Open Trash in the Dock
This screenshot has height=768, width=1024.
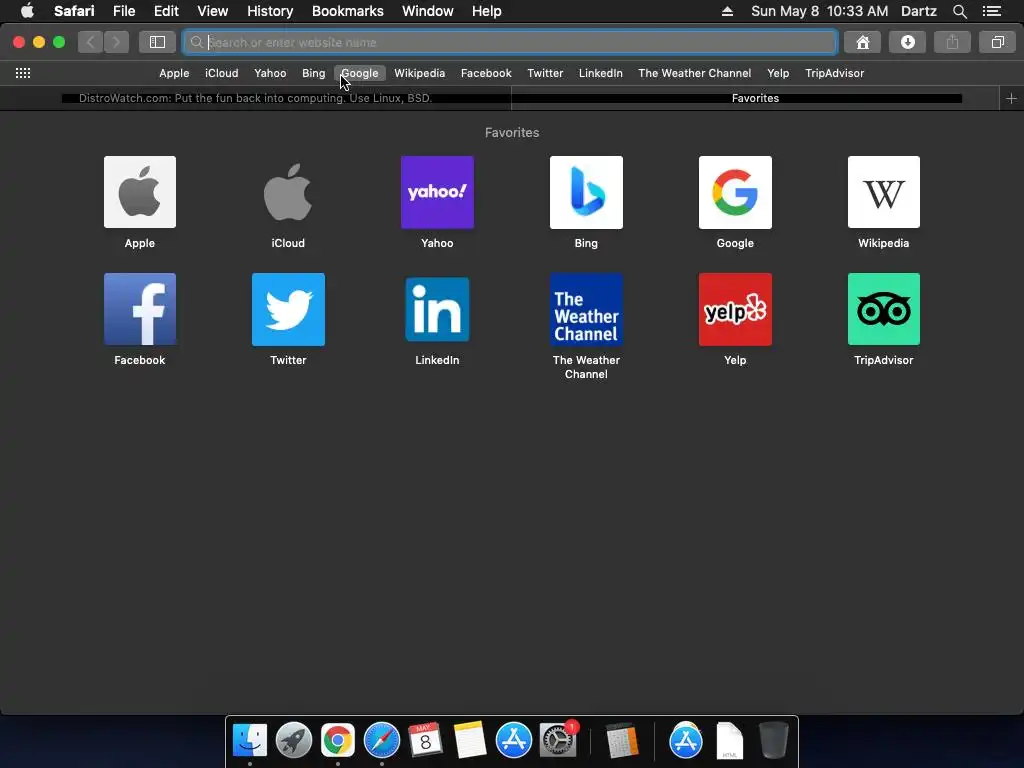[774, 740]
